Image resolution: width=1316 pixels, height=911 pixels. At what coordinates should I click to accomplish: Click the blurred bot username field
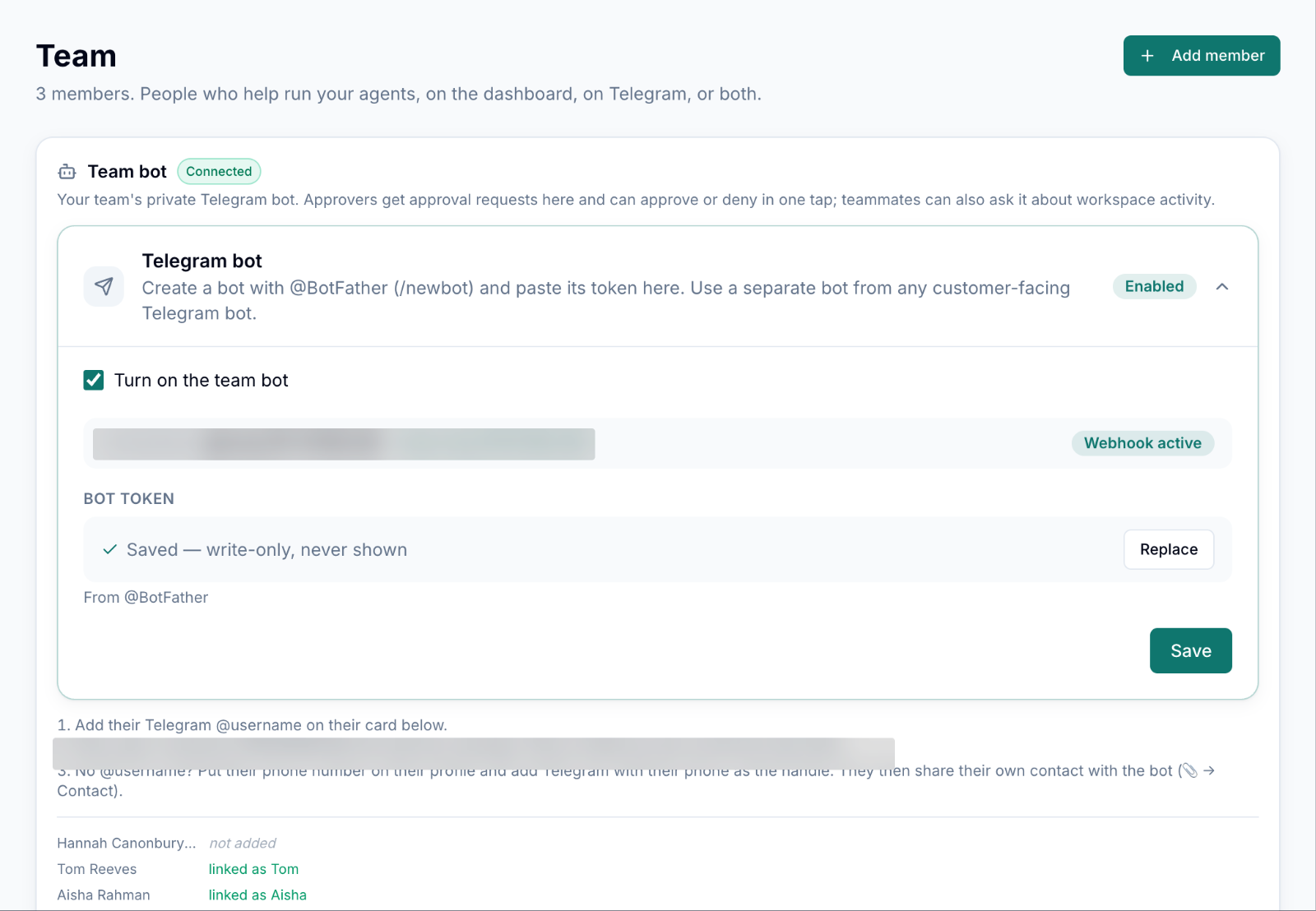pos(344,444)
